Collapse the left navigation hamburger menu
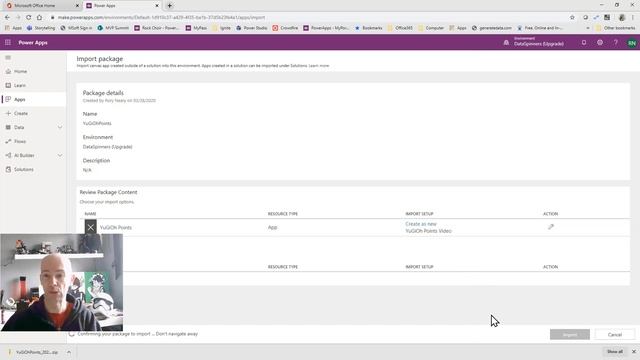The image size is (640, 360). tap(8, 58)
